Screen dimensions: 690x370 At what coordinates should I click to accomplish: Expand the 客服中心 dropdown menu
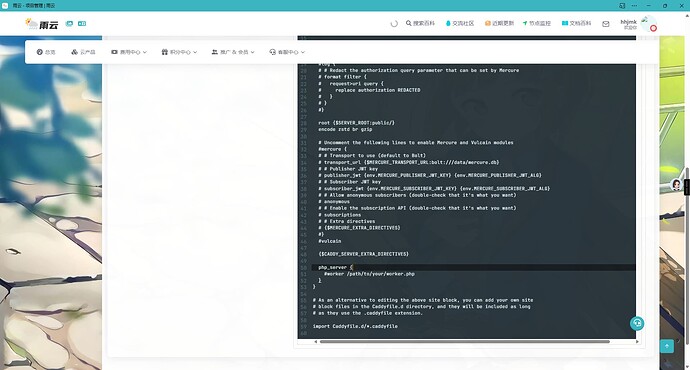coord(287,52)
